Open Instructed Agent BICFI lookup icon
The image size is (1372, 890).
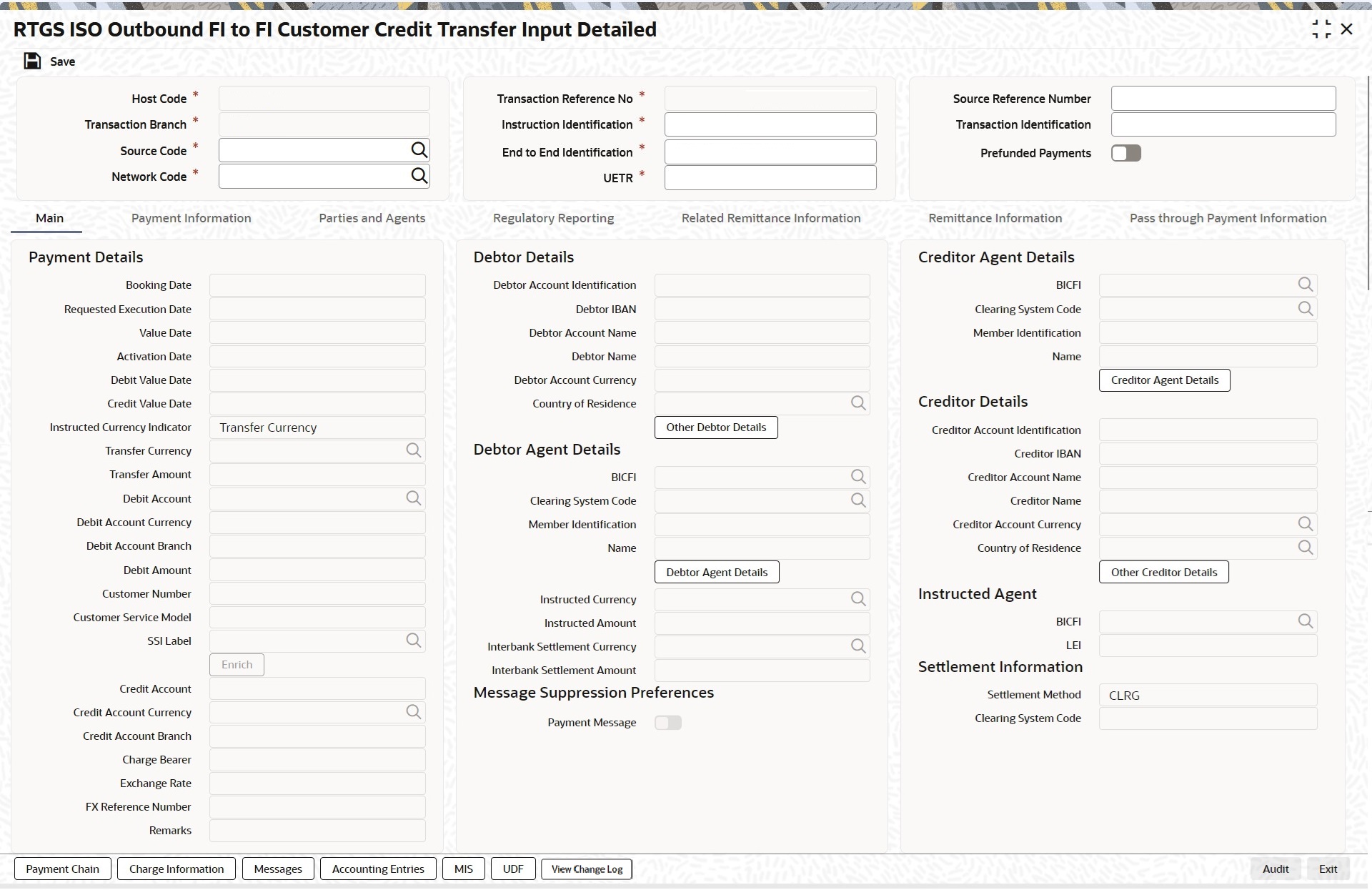(x=1305, y=621)
